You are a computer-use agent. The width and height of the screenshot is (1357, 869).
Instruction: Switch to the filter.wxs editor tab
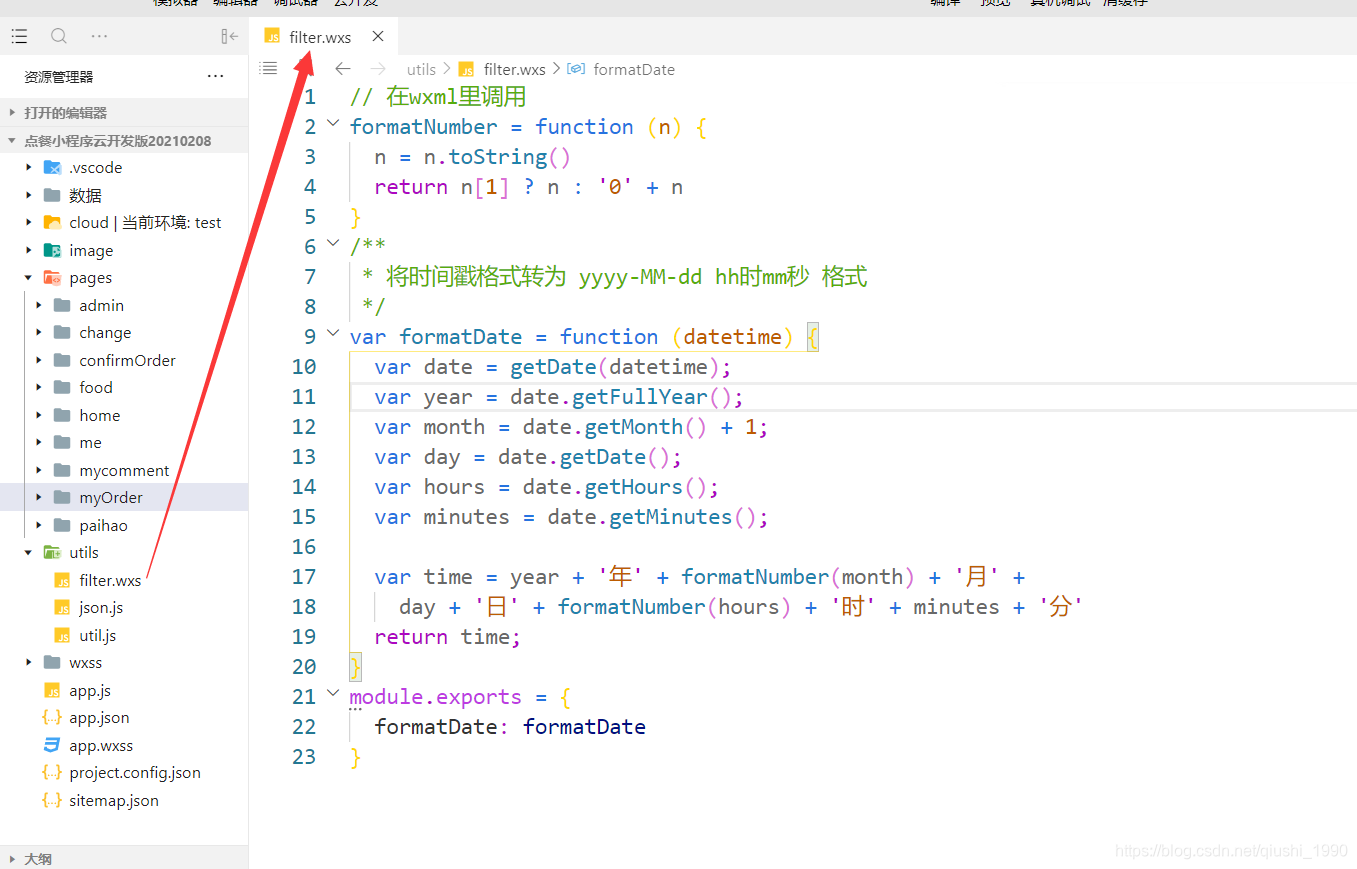[323, 36]
